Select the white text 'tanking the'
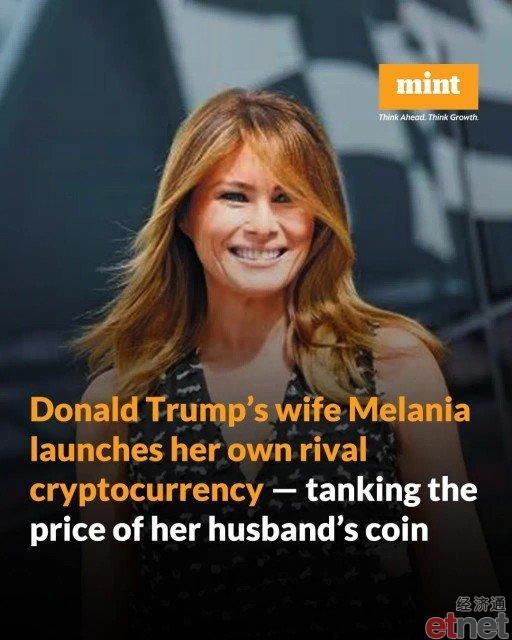Image resolution: width=512 pixels, height=640 pixels. coord(392,489)
